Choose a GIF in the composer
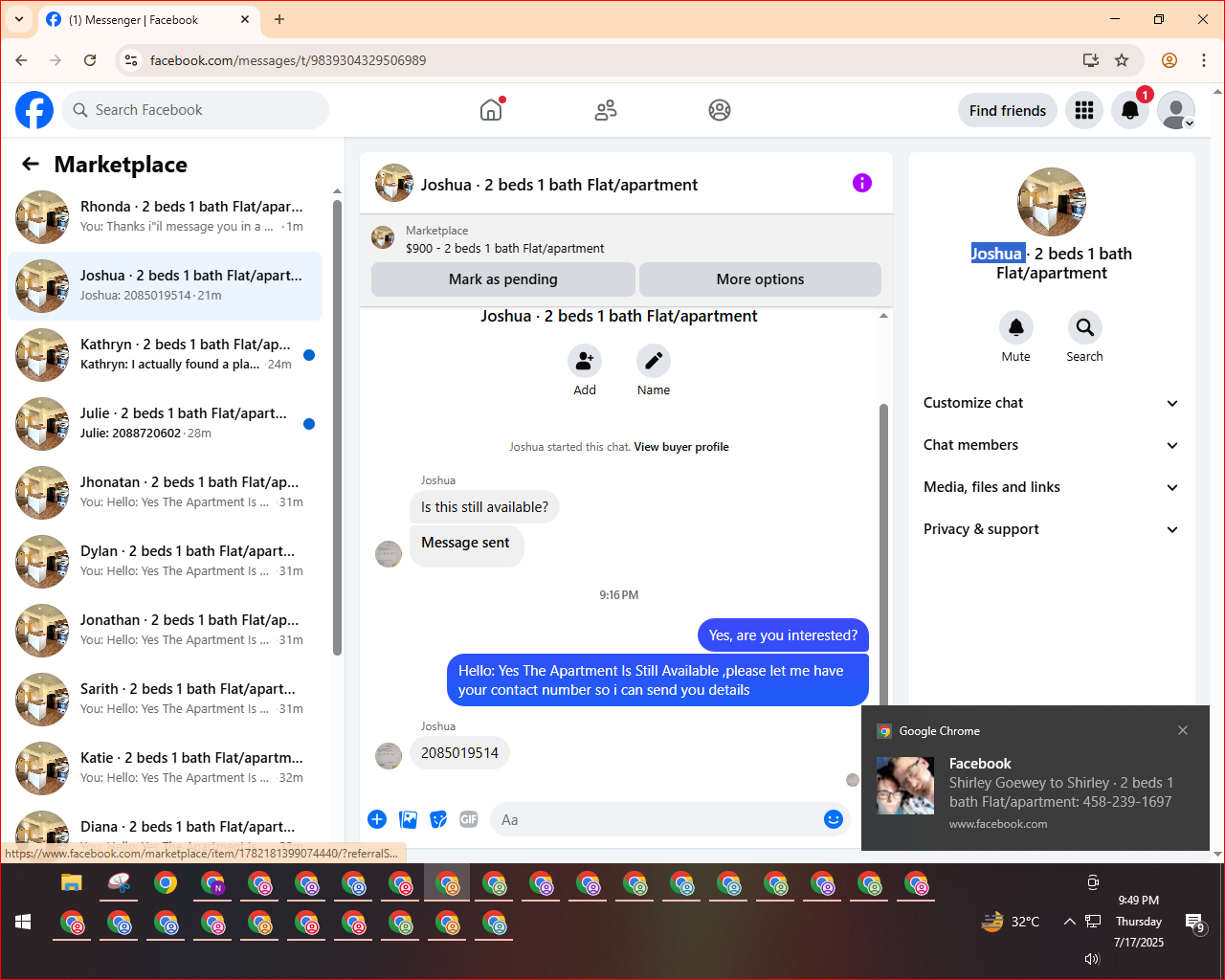This screenshot has height=980, width=1225. pyautogui.click(x=469, y=819)
